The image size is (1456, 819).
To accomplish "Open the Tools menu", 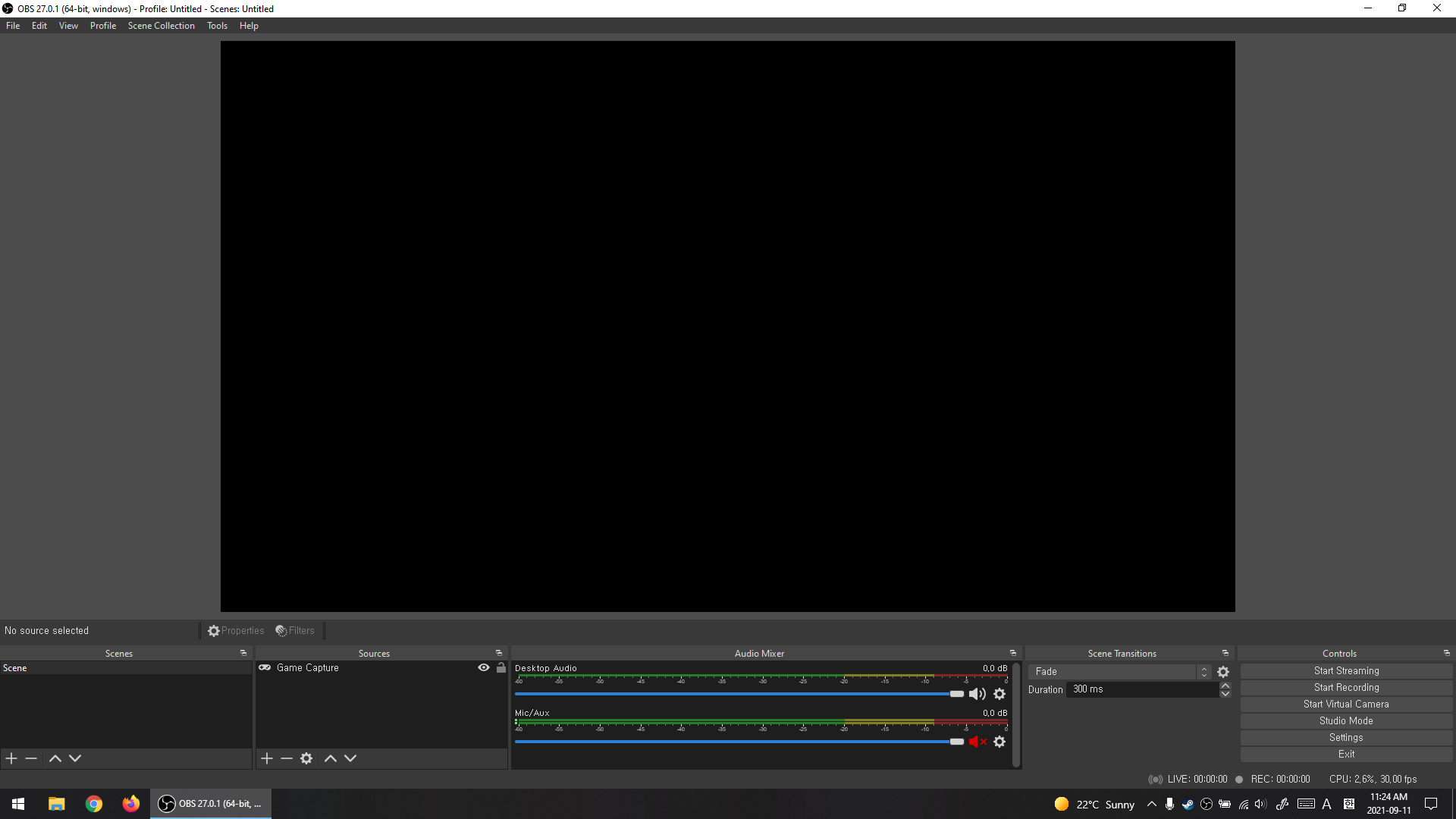I will click(217, 26).
